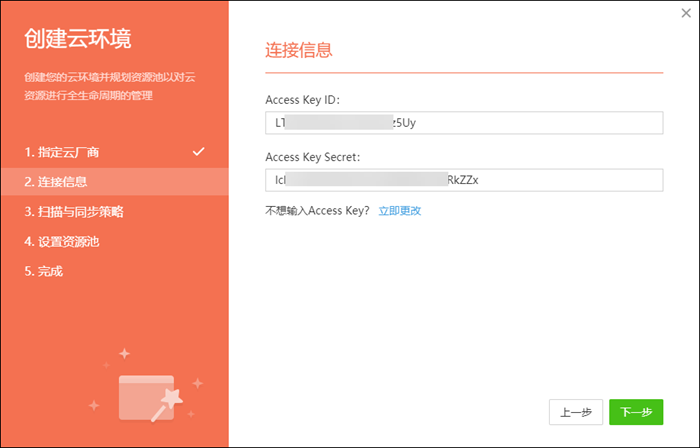This screenshot has width=700, height=448.
Task: Close the 创建云环境 dialog
Action: point(684,13)
